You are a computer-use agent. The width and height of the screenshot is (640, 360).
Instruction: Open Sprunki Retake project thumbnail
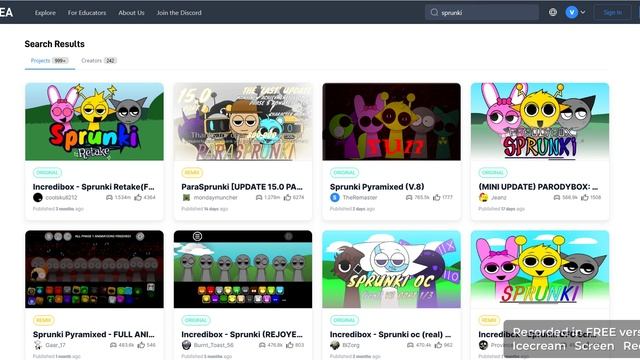pyautogui.click(x=94, y=122)
